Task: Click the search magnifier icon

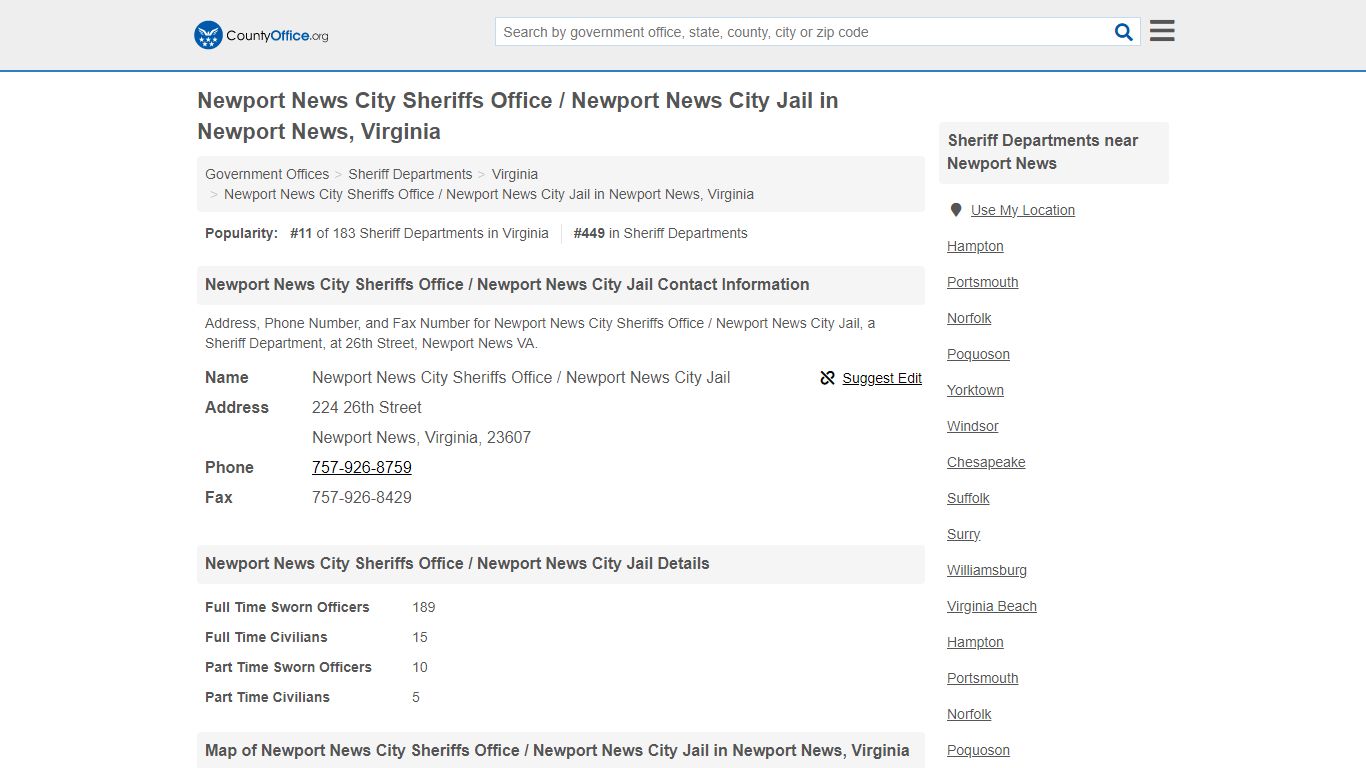Action: click(1124, 32)
